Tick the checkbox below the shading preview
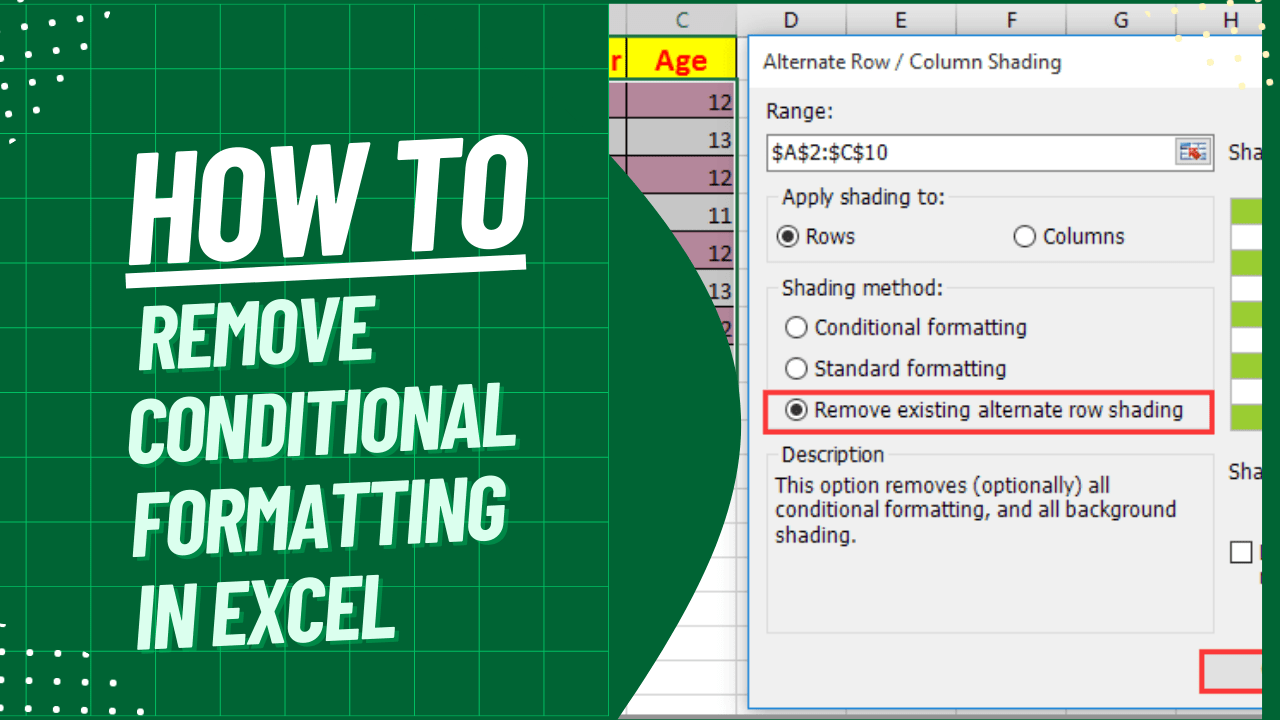This screenshot has width=1280, height=720. 1241,551
